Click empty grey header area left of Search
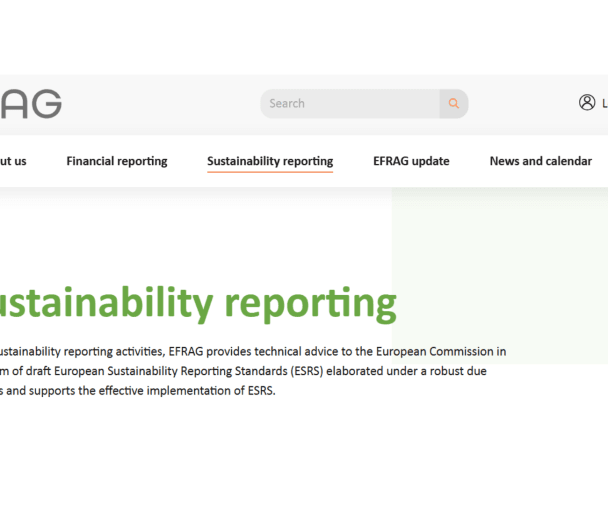 coord(160,104)
